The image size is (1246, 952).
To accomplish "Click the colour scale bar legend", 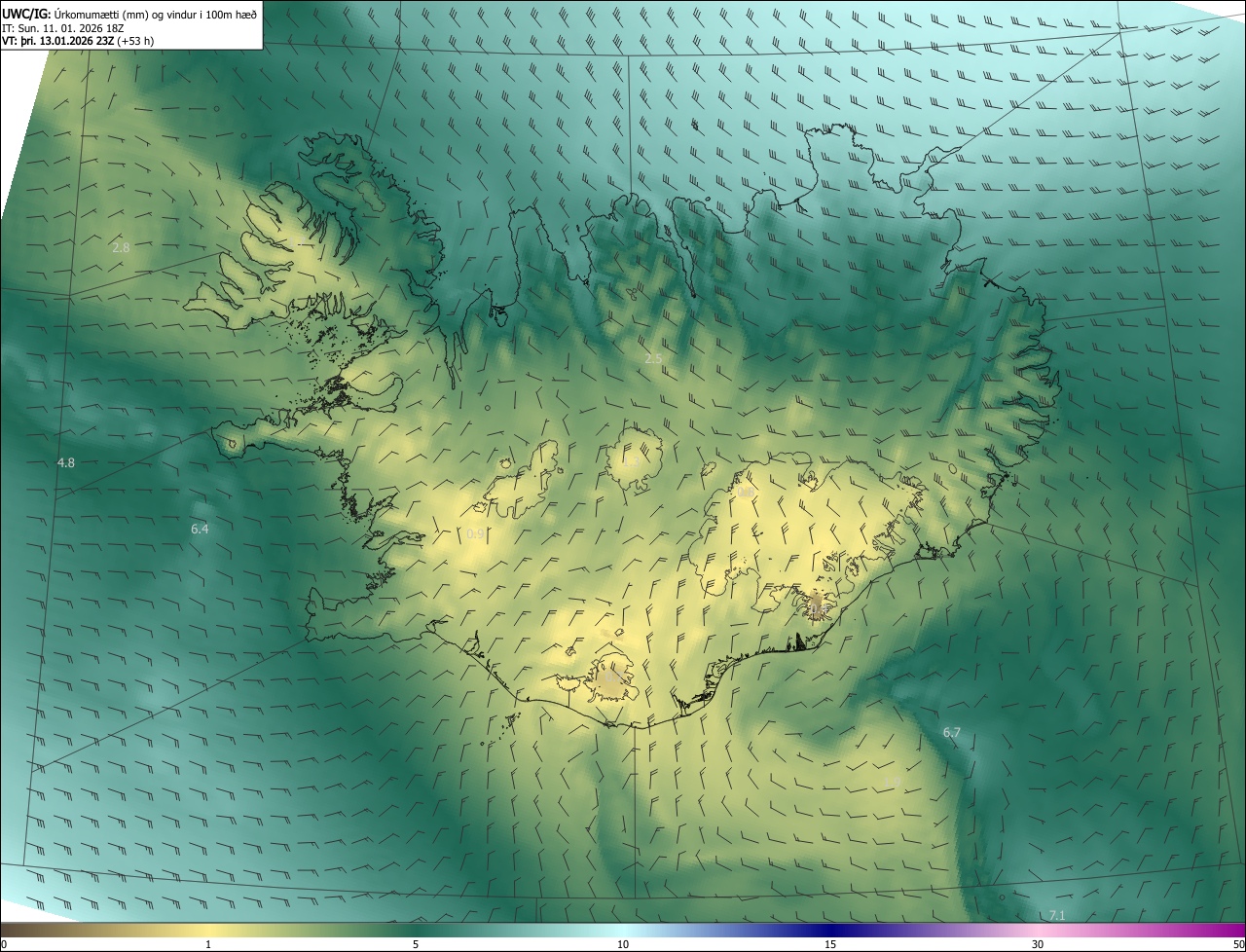I will coord(623,931).
